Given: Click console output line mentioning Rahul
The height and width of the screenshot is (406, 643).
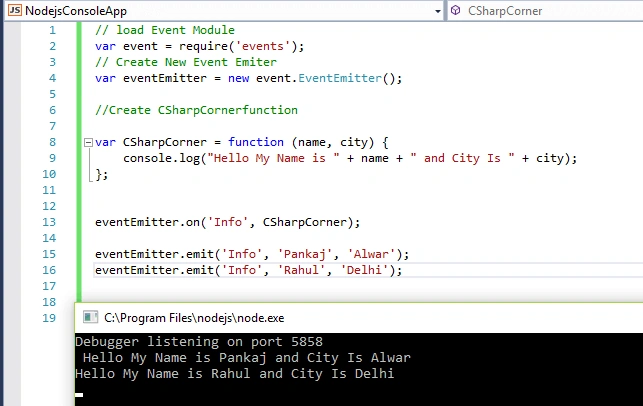Looking at the screenshot, I should (235, 374).
